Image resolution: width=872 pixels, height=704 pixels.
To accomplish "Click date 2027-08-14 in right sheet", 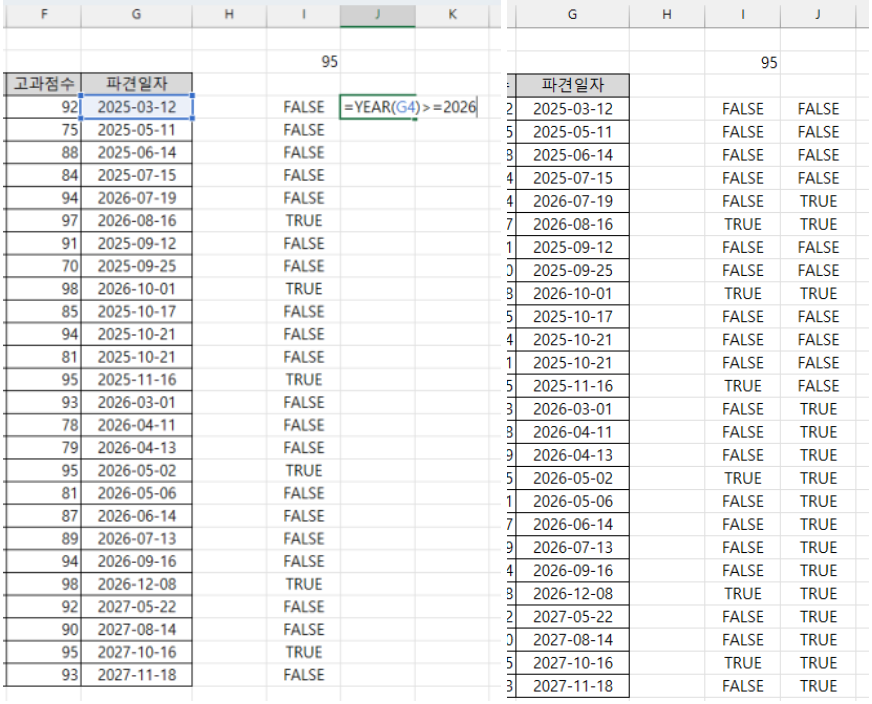I will pos(573,639).
